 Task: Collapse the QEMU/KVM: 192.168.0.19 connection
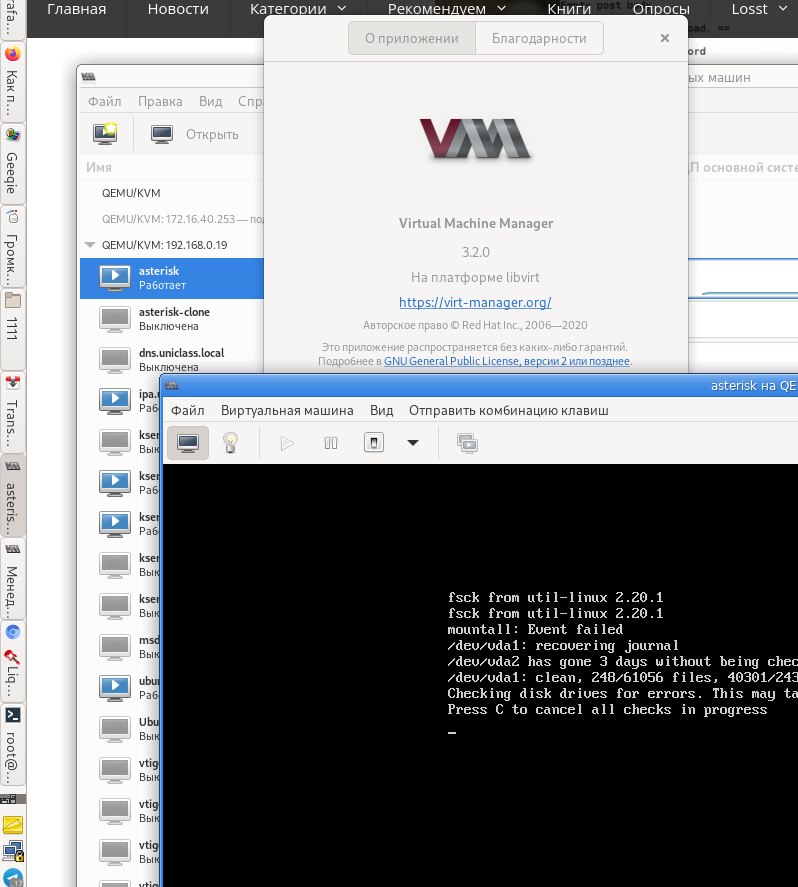point(89,245)
